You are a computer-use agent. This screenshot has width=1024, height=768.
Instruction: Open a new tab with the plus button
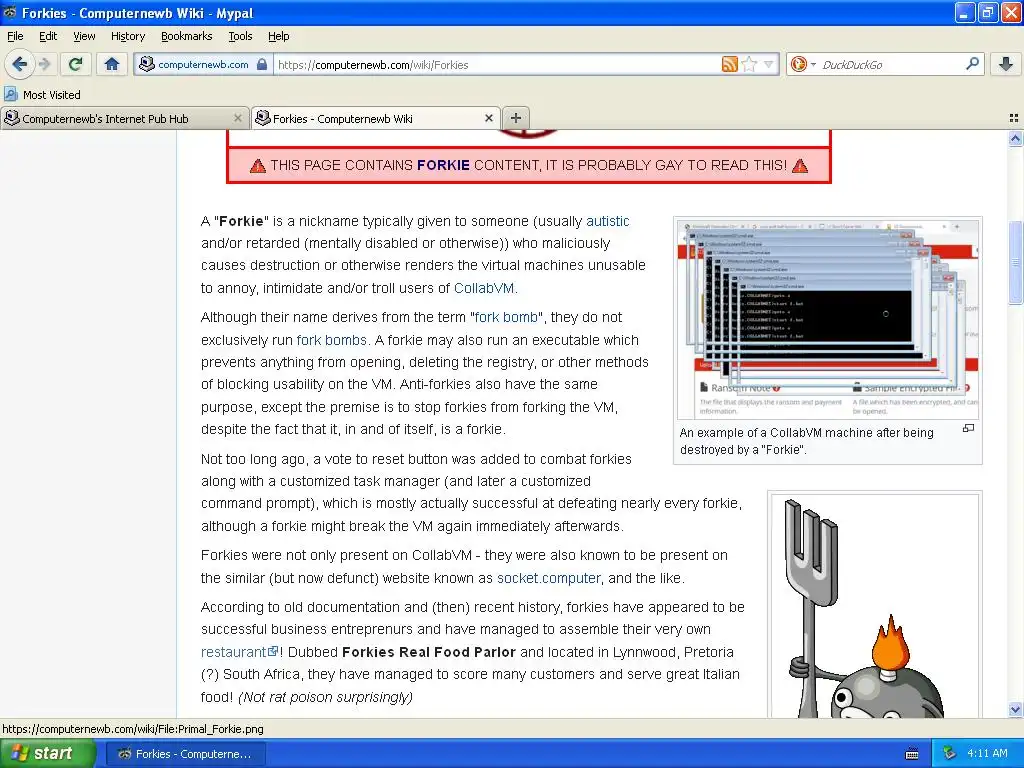515,118
